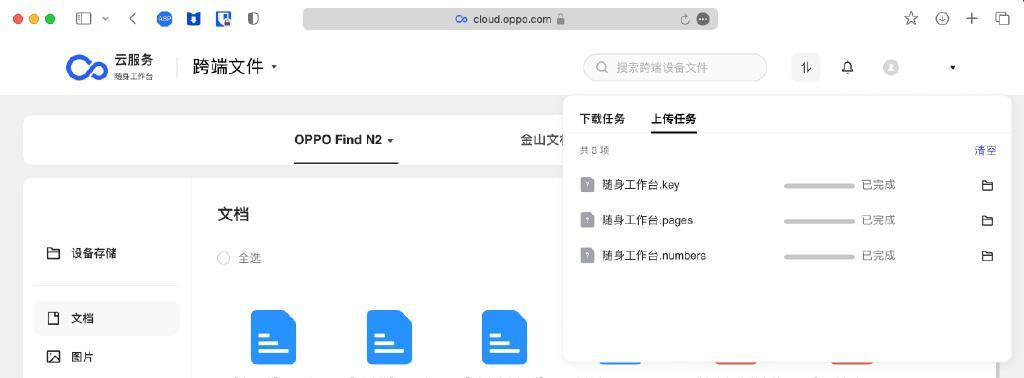
Task: Click progress bar of 随身工作台.pages upload
Action: [819, 221]
